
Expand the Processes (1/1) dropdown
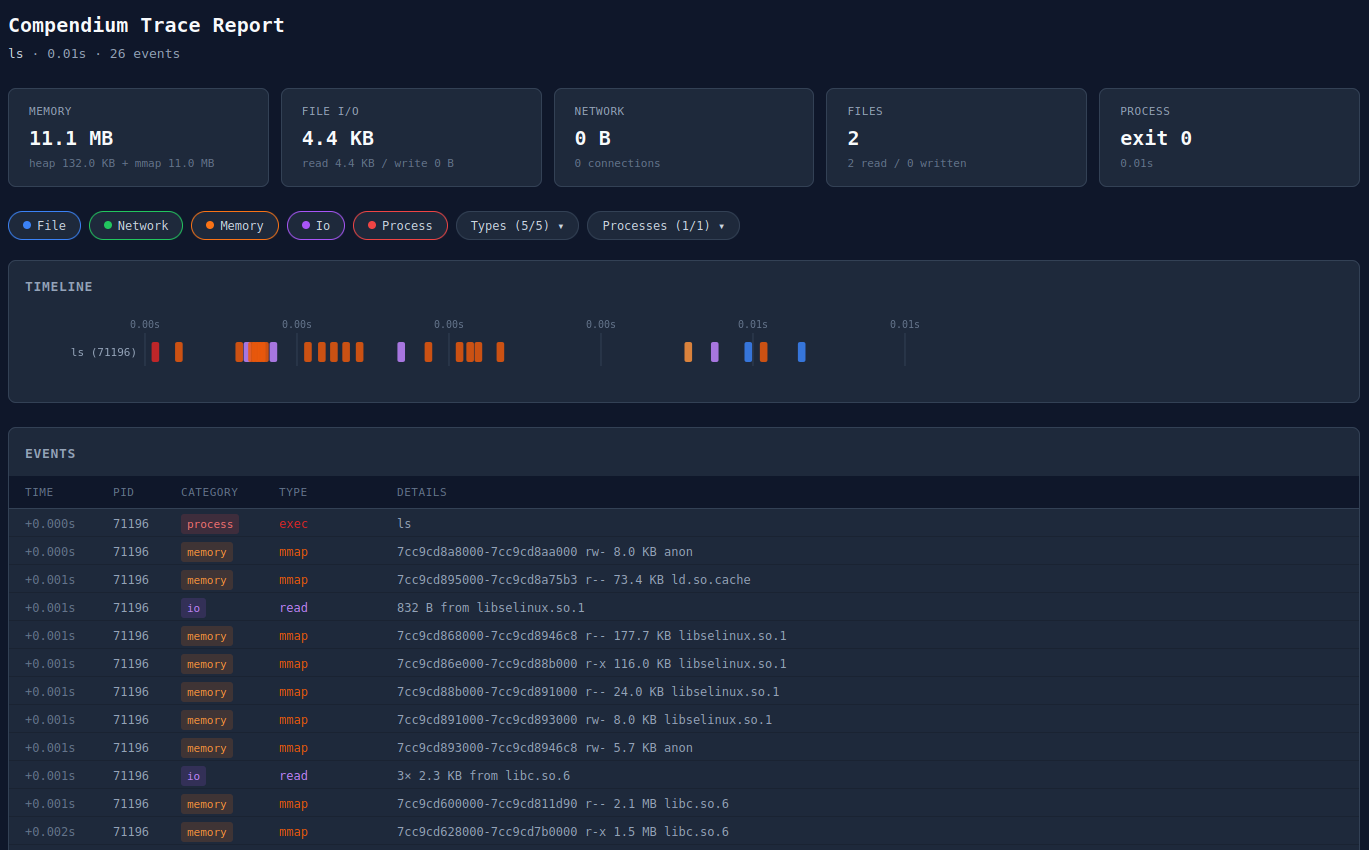point(662,226)
